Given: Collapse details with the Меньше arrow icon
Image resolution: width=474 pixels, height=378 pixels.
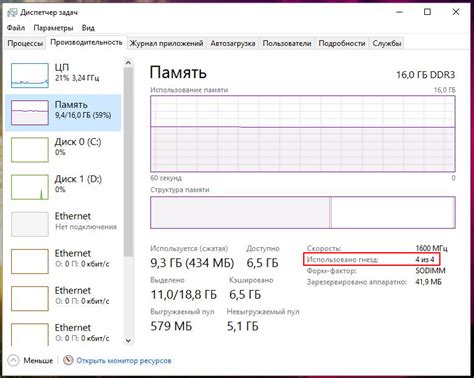Looking at the screenshot, I should click(x=13, y=360).
